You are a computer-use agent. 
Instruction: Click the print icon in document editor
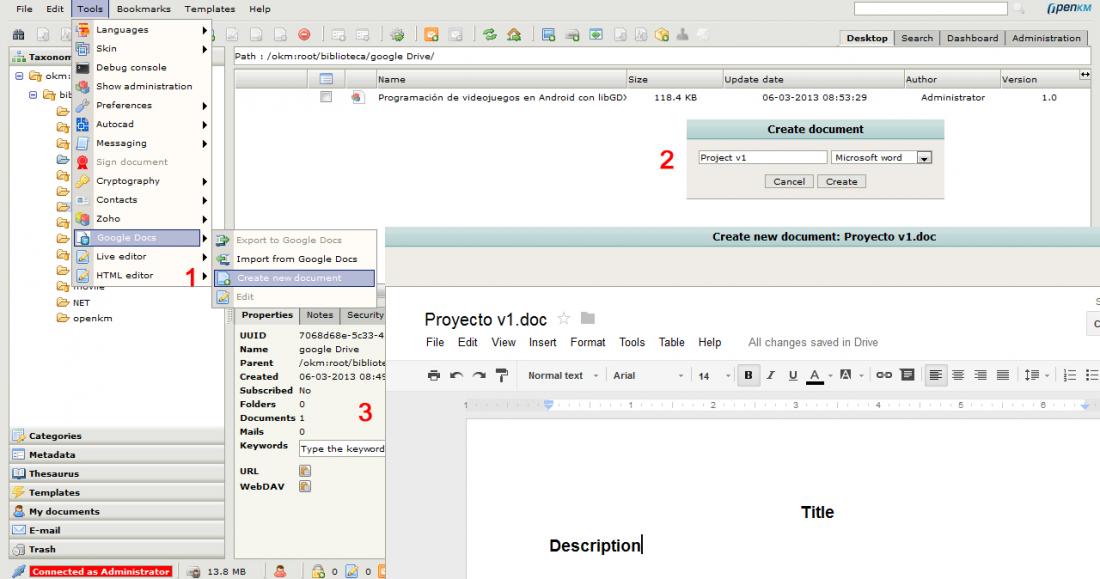[433, 376]
